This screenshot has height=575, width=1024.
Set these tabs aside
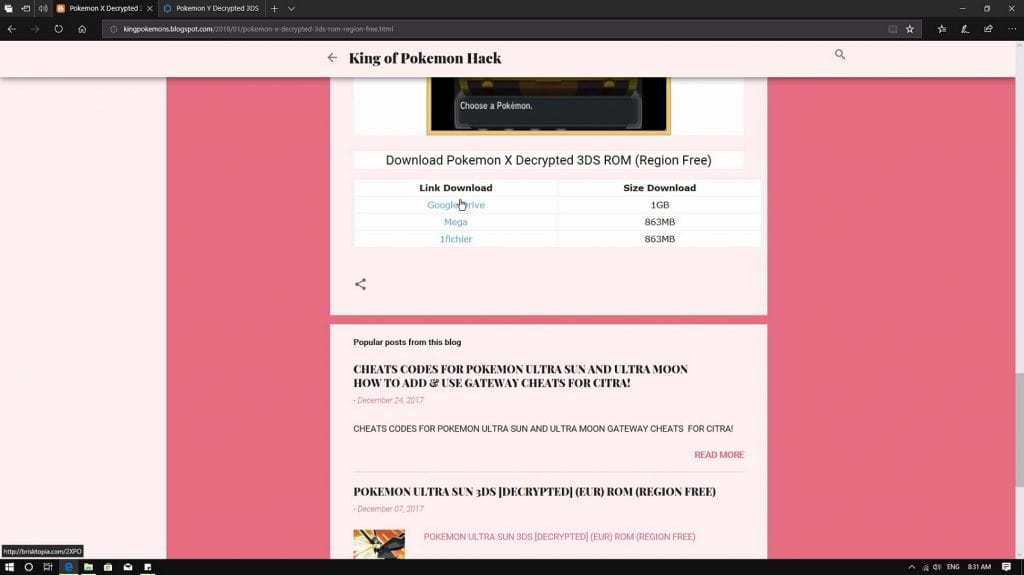click(x=25, y=8)
